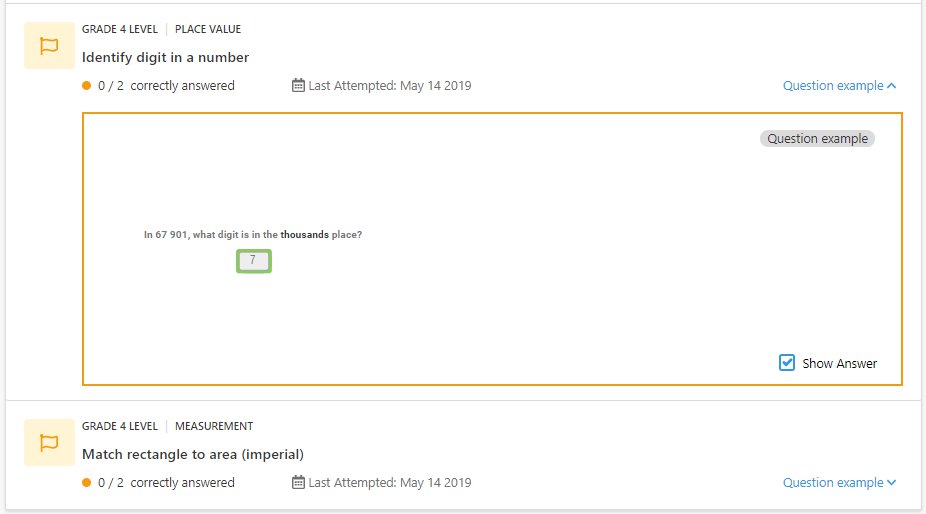The image size is (926, 514).
Task: Uncheck the Show Answer checkbox
Action: coord(787,362)
